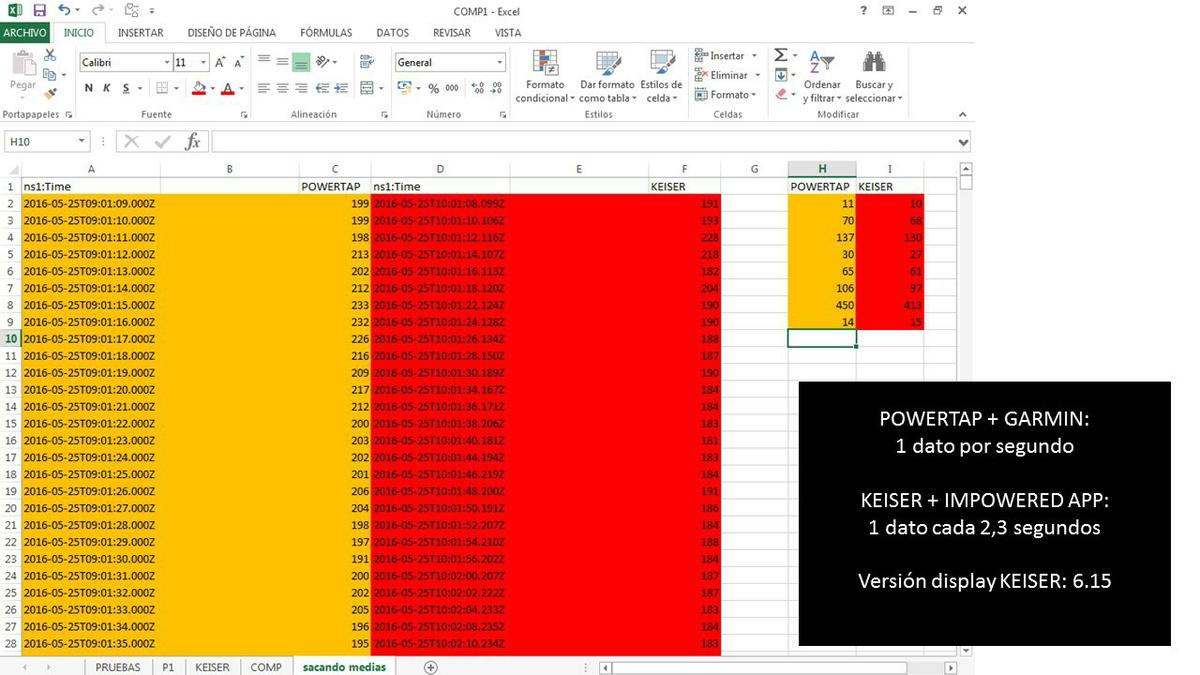Click the insert function fx icon
Image resolution: width=1200 pixels, height=675 pixels.
tap(193, 142)
